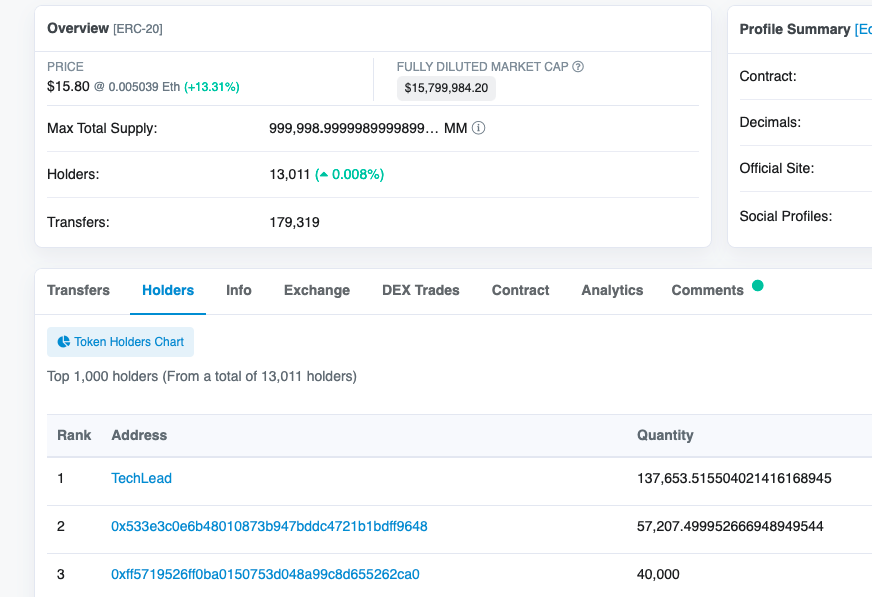Switch to the Transfers tab
Viewport: 872px width, 597px height.
pyautogui.click(x=78, y=290)
